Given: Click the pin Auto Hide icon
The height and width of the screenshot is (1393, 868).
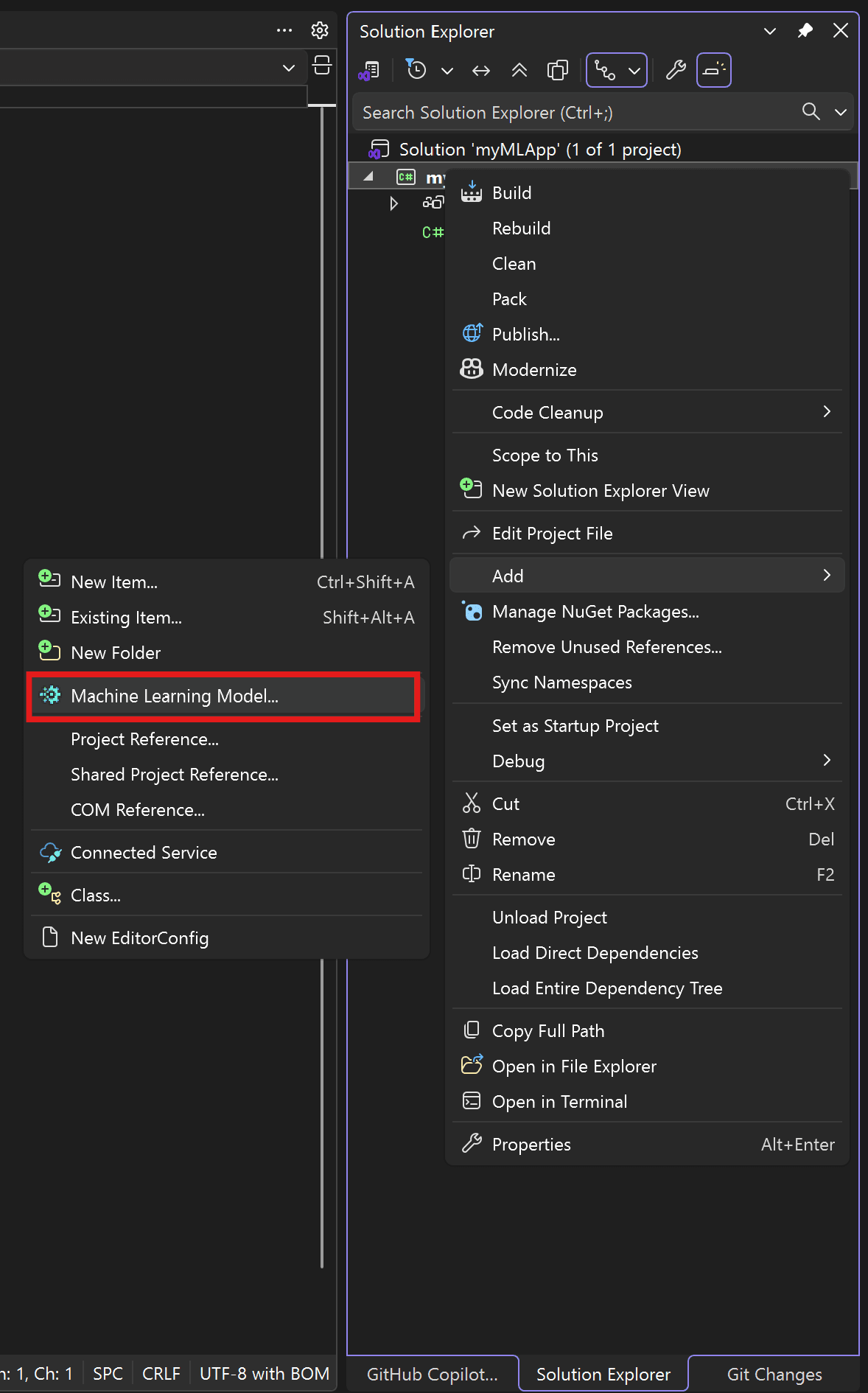Looking at the screenshot, I should pyautogui.click(x=805, y=31).
